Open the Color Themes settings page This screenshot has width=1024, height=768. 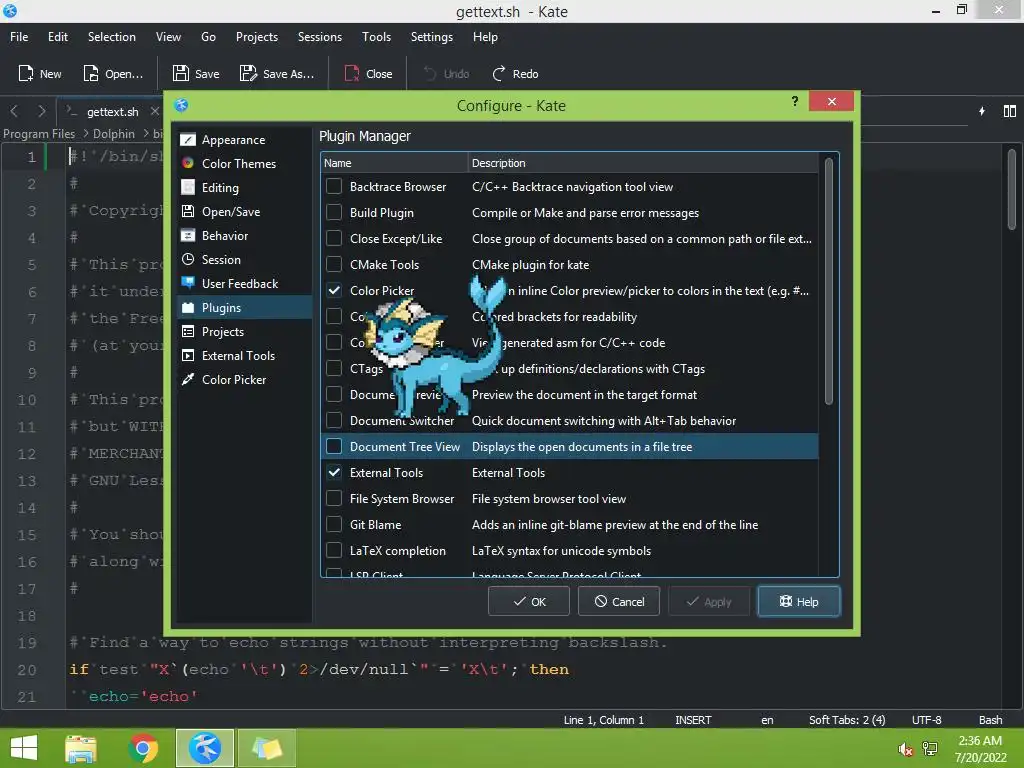[244, 163]
